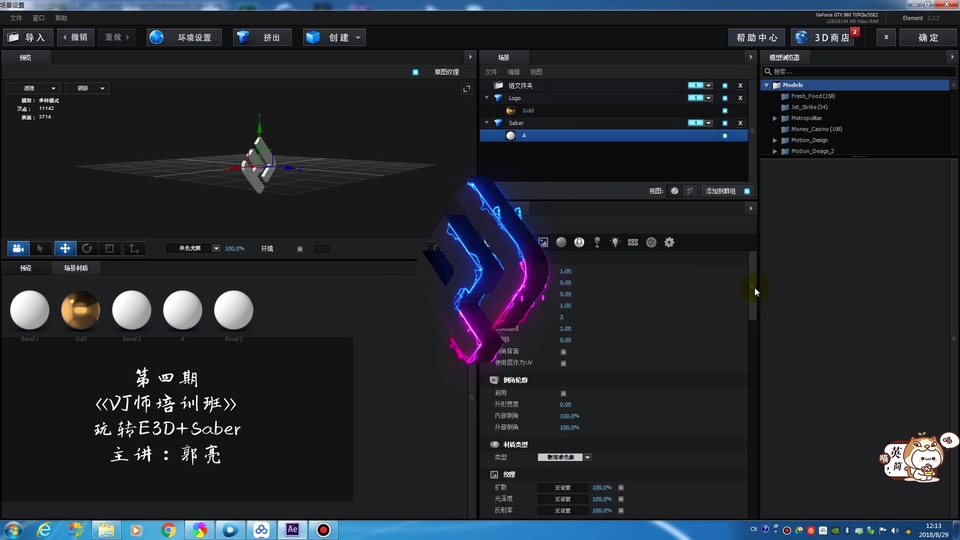This screenshot has width=960, height=540.
Task: Click the 环境设置 environment settings button
Action: (x=184, y=37)
